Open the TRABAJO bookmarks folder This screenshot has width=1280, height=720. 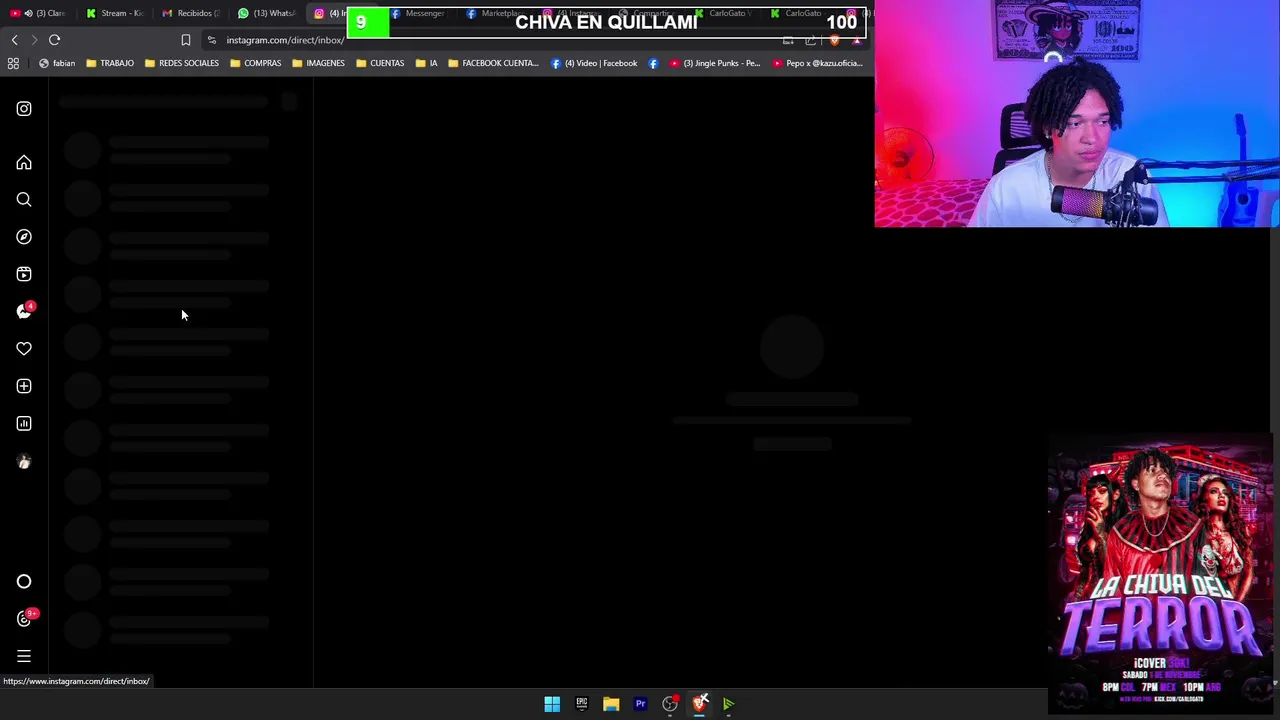pyautogui.click(x=110, y=63)
